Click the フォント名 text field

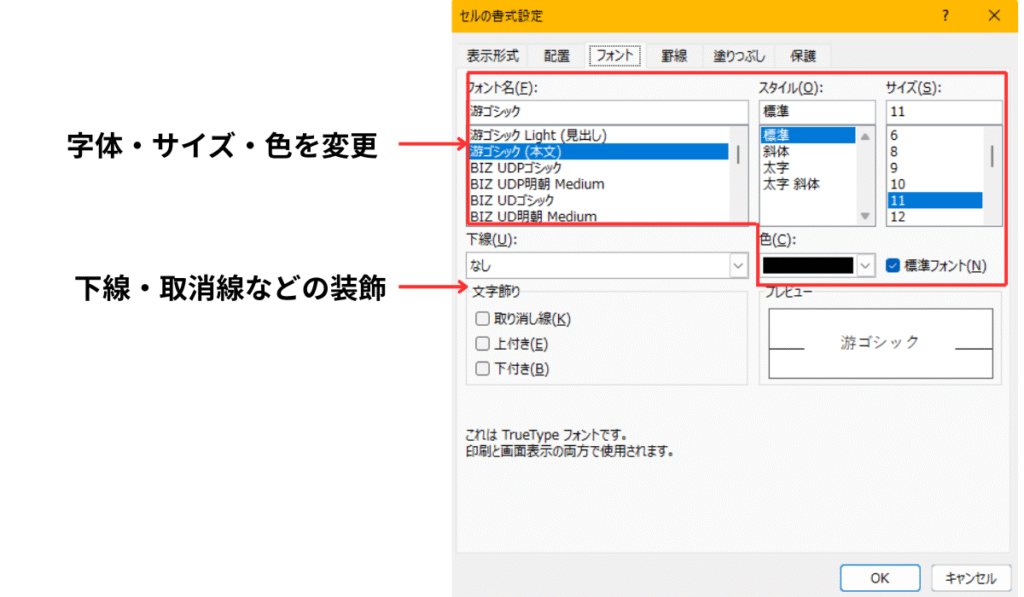606,112
